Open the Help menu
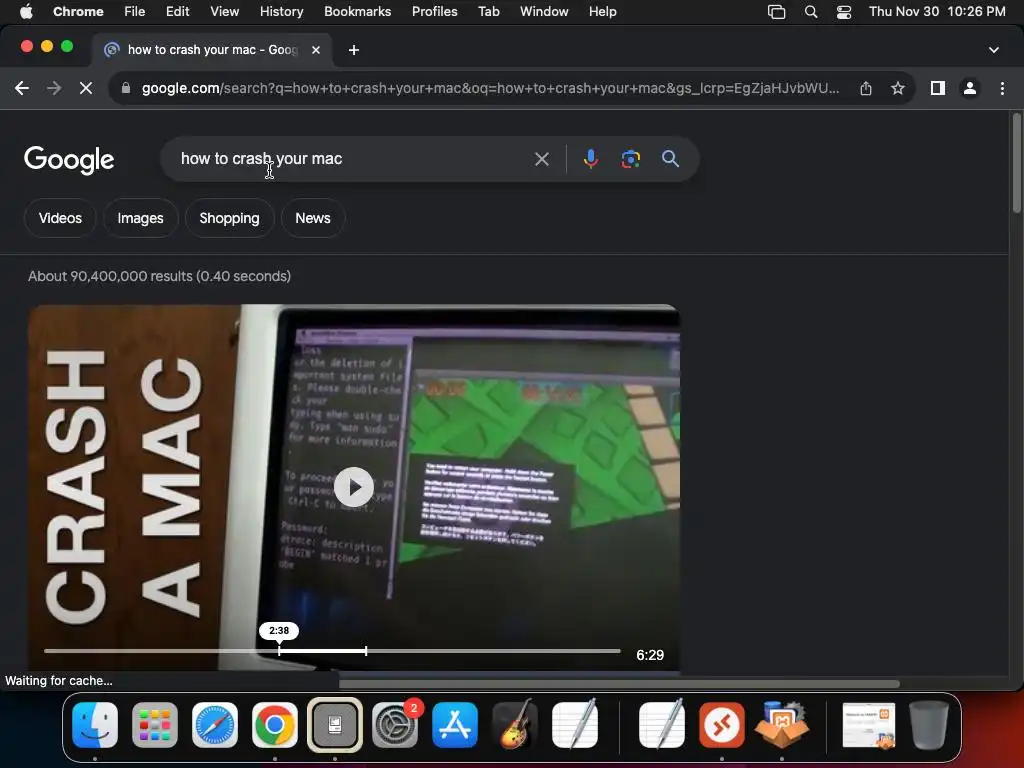This screenshot has width=1024, height=768. pos(602,12)
